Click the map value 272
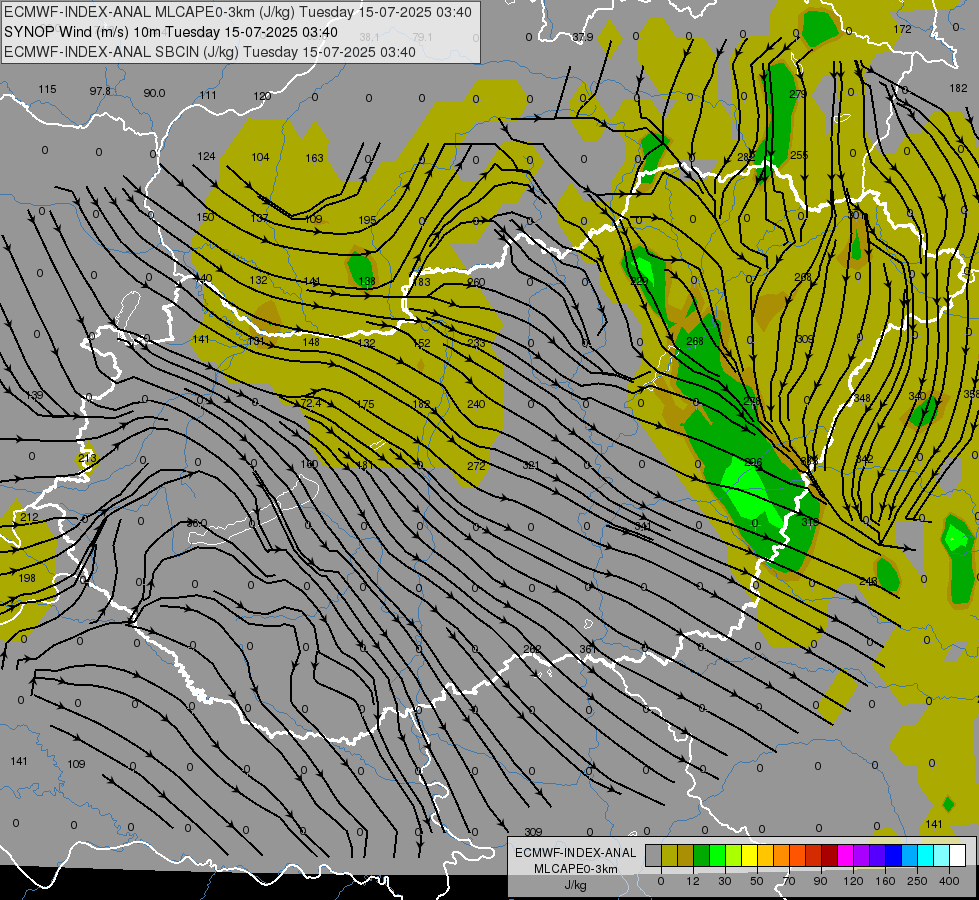Image resolution: width=979 pixels, height=900 pixels. click(x=476, y=465)
